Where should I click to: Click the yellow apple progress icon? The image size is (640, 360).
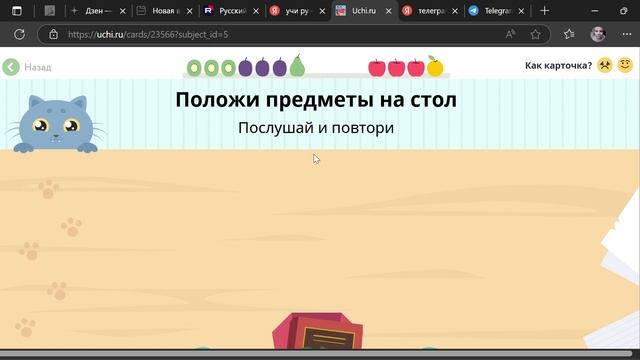click(435, 67)
